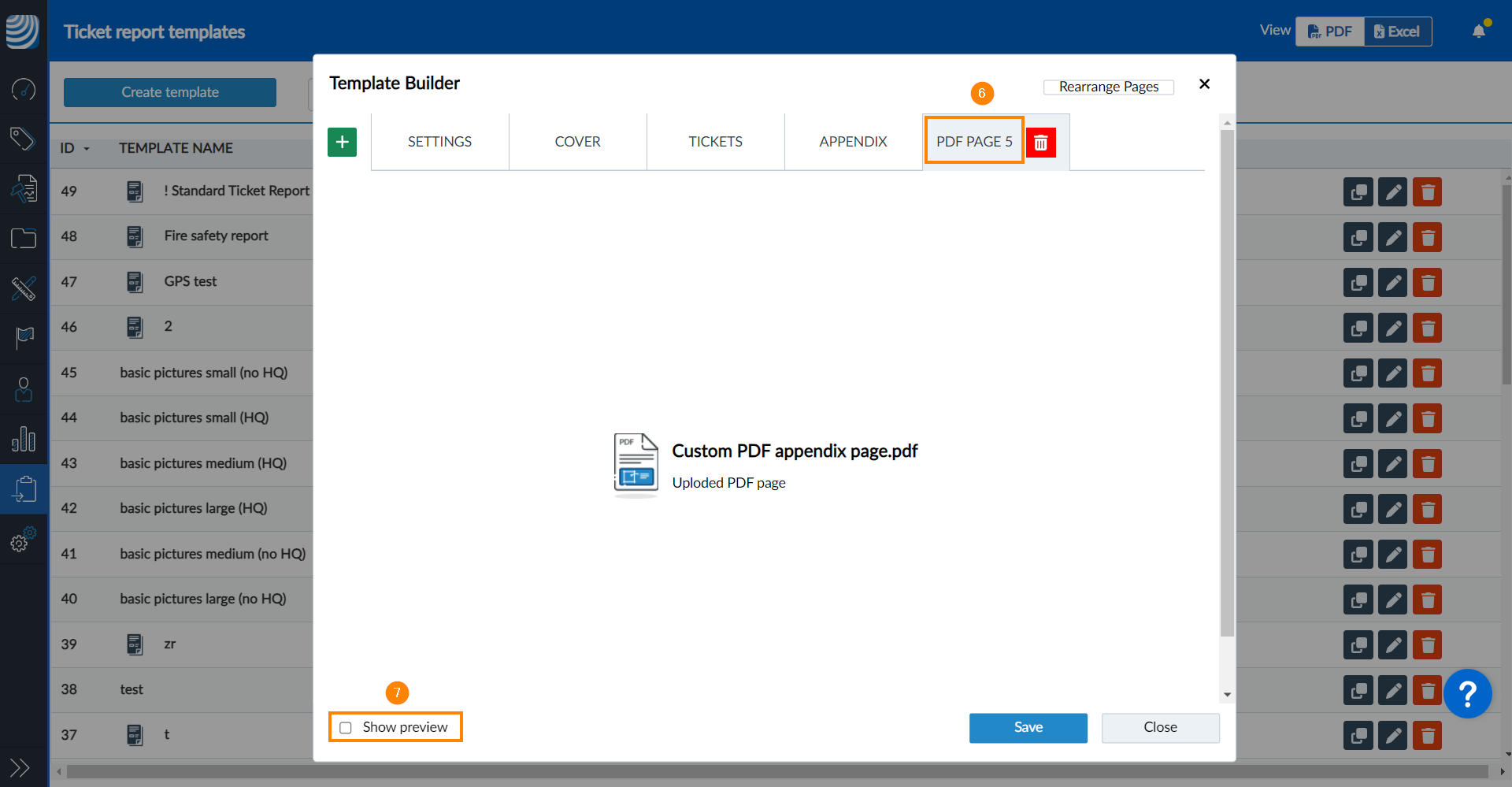Viewport: 1512px width, 787px height.
Task: Click the Save button
Action: [1028, 727]
